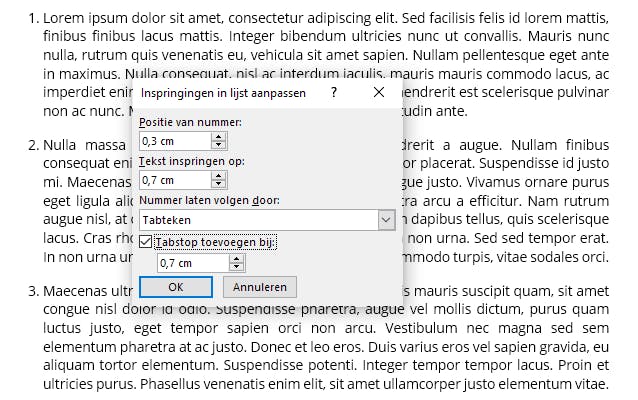Click the Tabstop toevoegen bij label
Image resolution: width=638 pixels, height=400 pixels.
(214, 241)
